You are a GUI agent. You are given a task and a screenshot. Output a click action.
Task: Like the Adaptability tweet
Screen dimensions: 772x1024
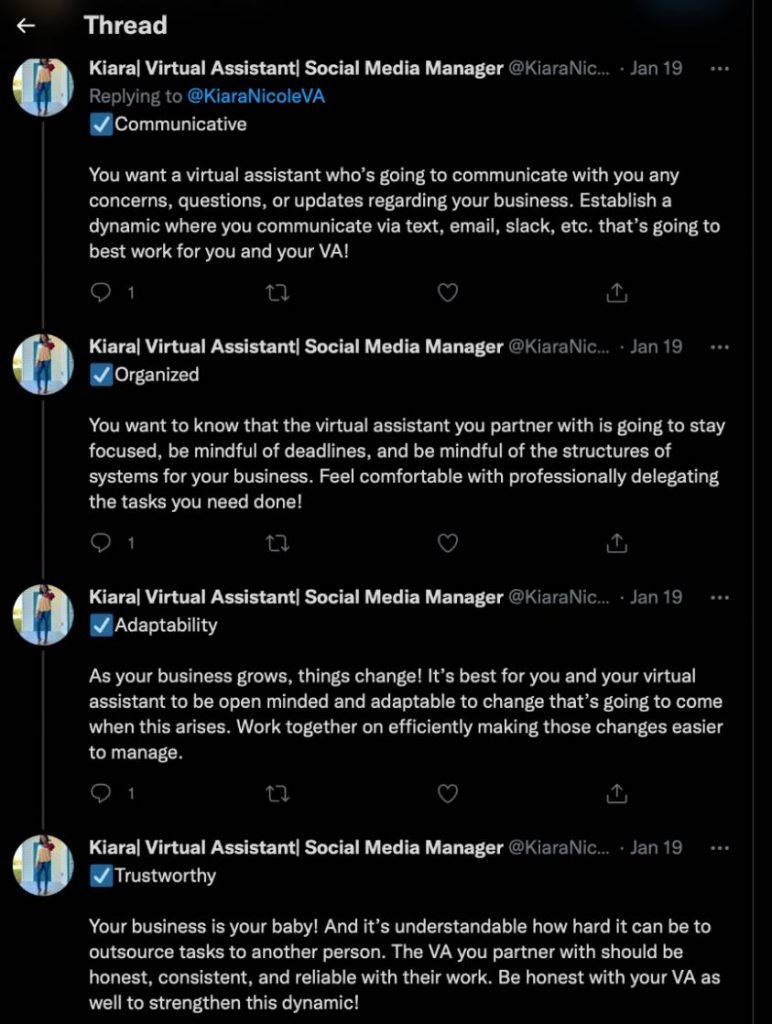449,793
